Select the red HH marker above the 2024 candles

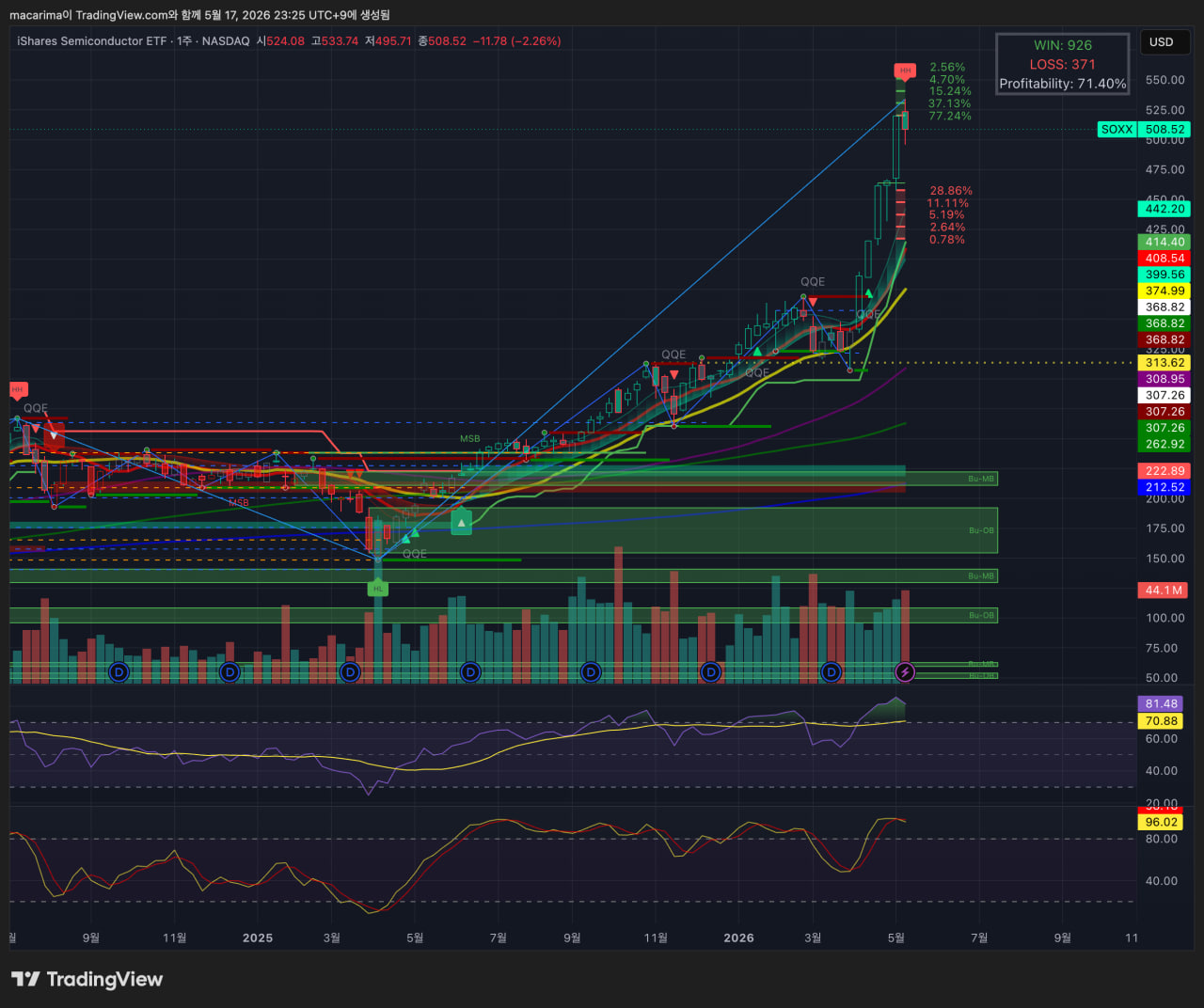(x=18, y=389)
